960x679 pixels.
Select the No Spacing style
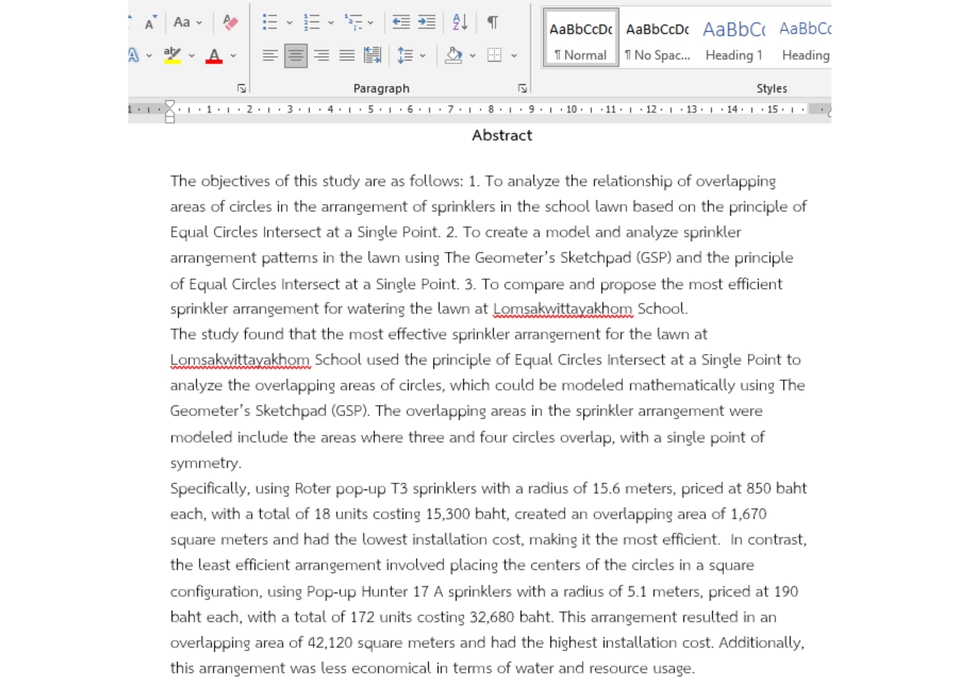click(658, 39)
